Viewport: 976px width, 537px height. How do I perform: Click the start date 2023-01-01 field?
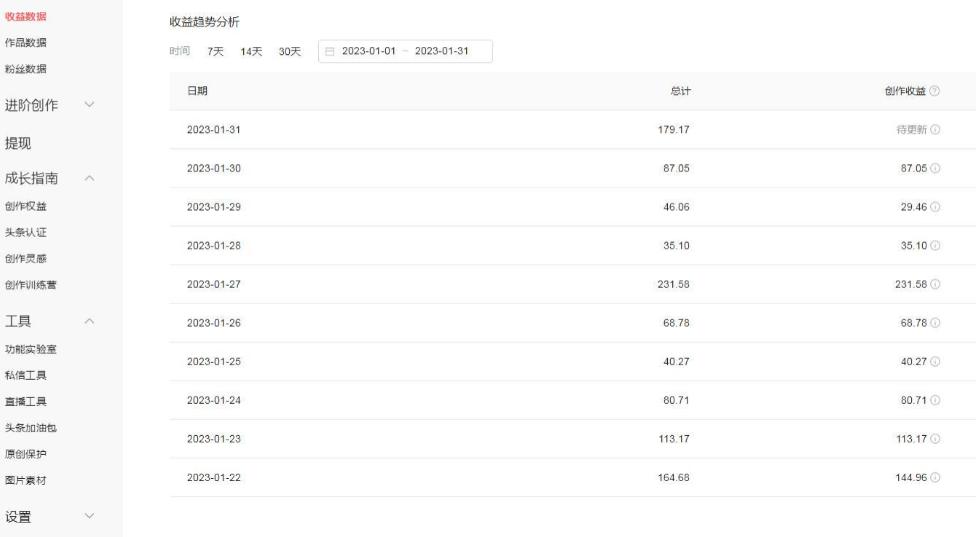[x=371, y=52]
